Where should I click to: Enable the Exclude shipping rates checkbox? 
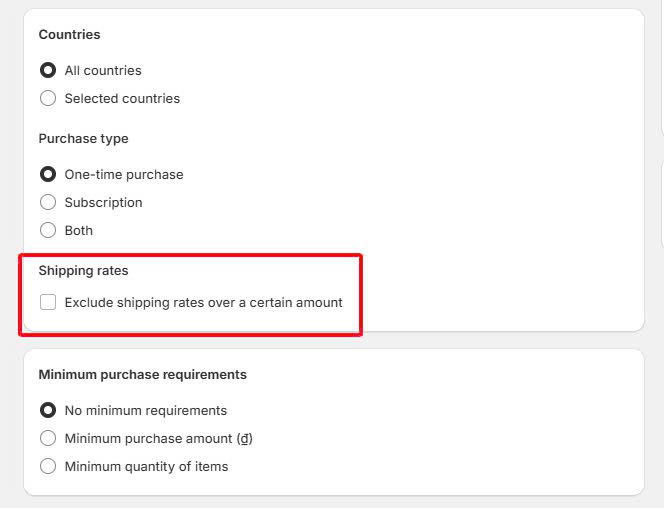(x=48, y=302)
